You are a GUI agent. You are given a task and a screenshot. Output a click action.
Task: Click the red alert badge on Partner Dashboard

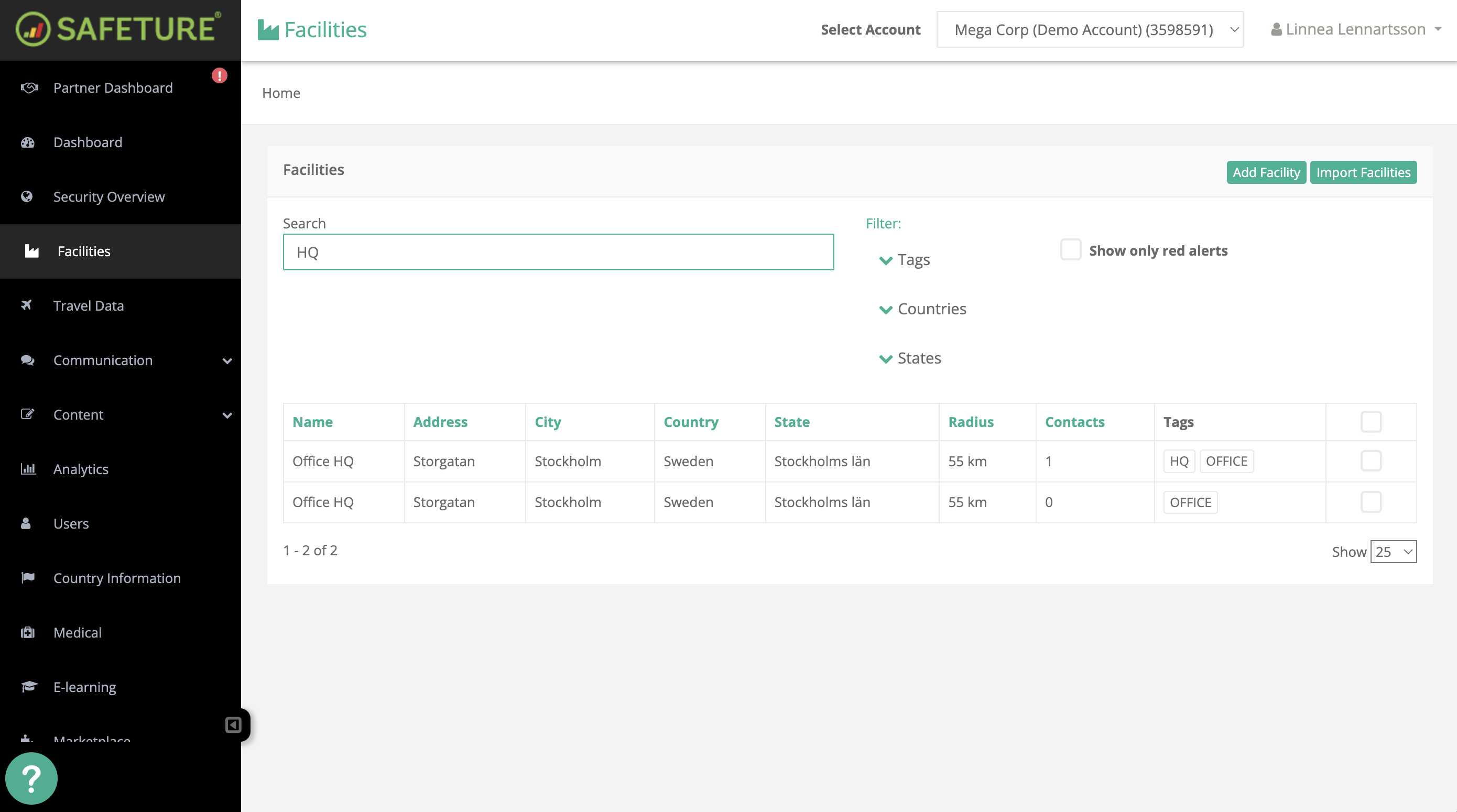click(220, 75)
